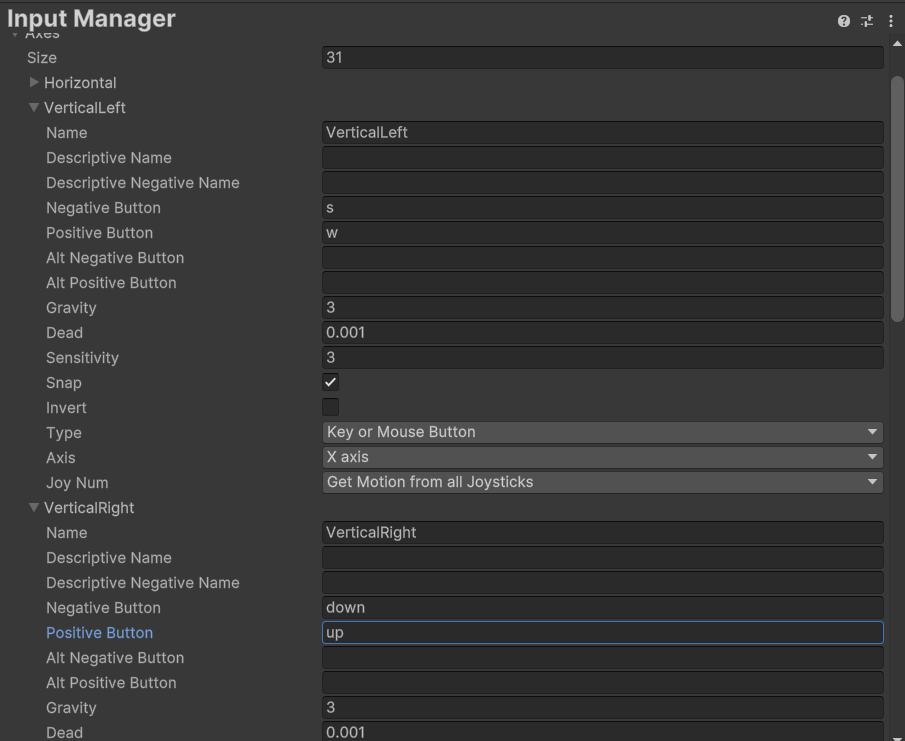This screenshot has width=905, height=741.
Task: Click VerticalLeft Alt Negative Button field
Action: tap(603, 257)
